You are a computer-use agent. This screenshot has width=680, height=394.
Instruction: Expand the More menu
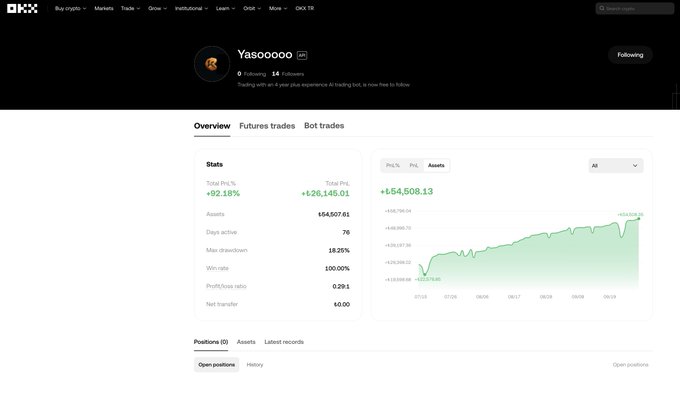pos(278,8)
